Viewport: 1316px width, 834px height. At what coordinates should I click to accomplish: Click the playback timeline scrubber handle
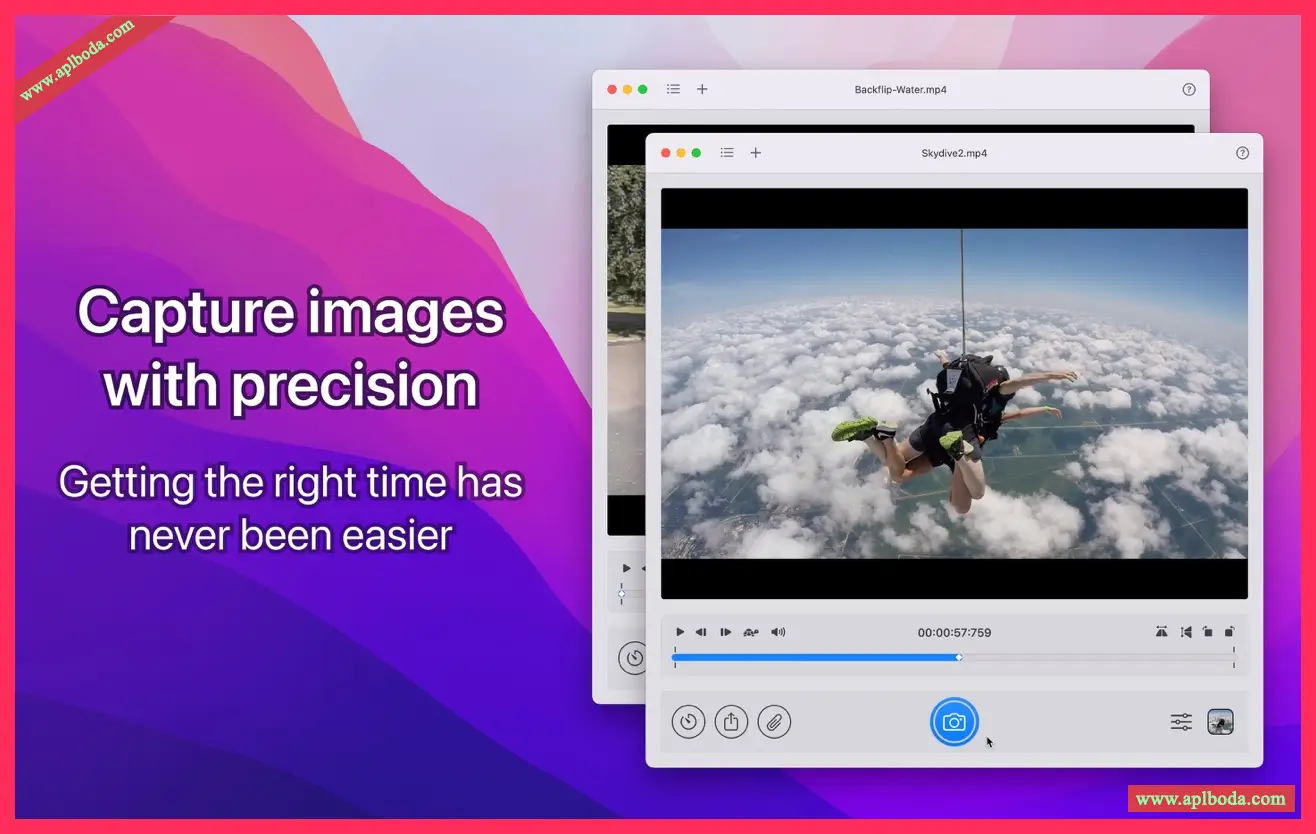pos(959,657)
